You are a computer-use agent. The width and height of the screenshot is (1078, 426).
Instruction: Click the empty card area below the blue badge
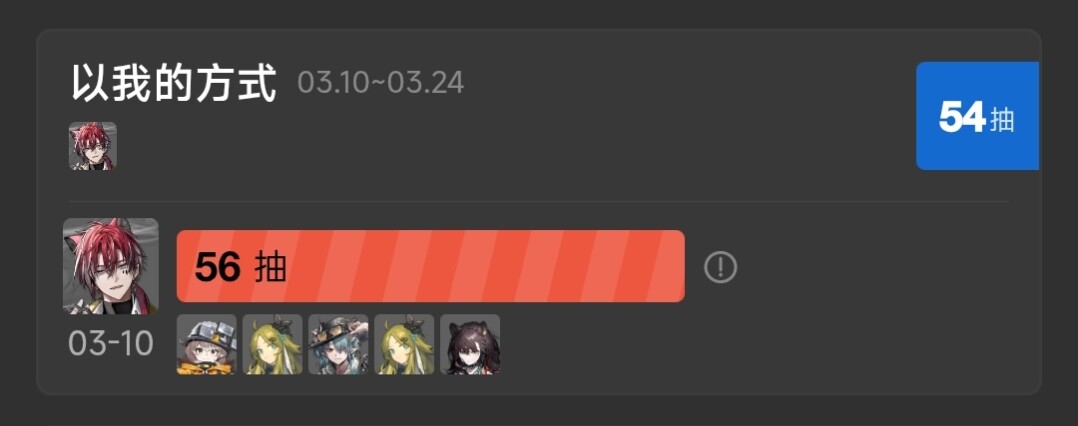point(977,186)
